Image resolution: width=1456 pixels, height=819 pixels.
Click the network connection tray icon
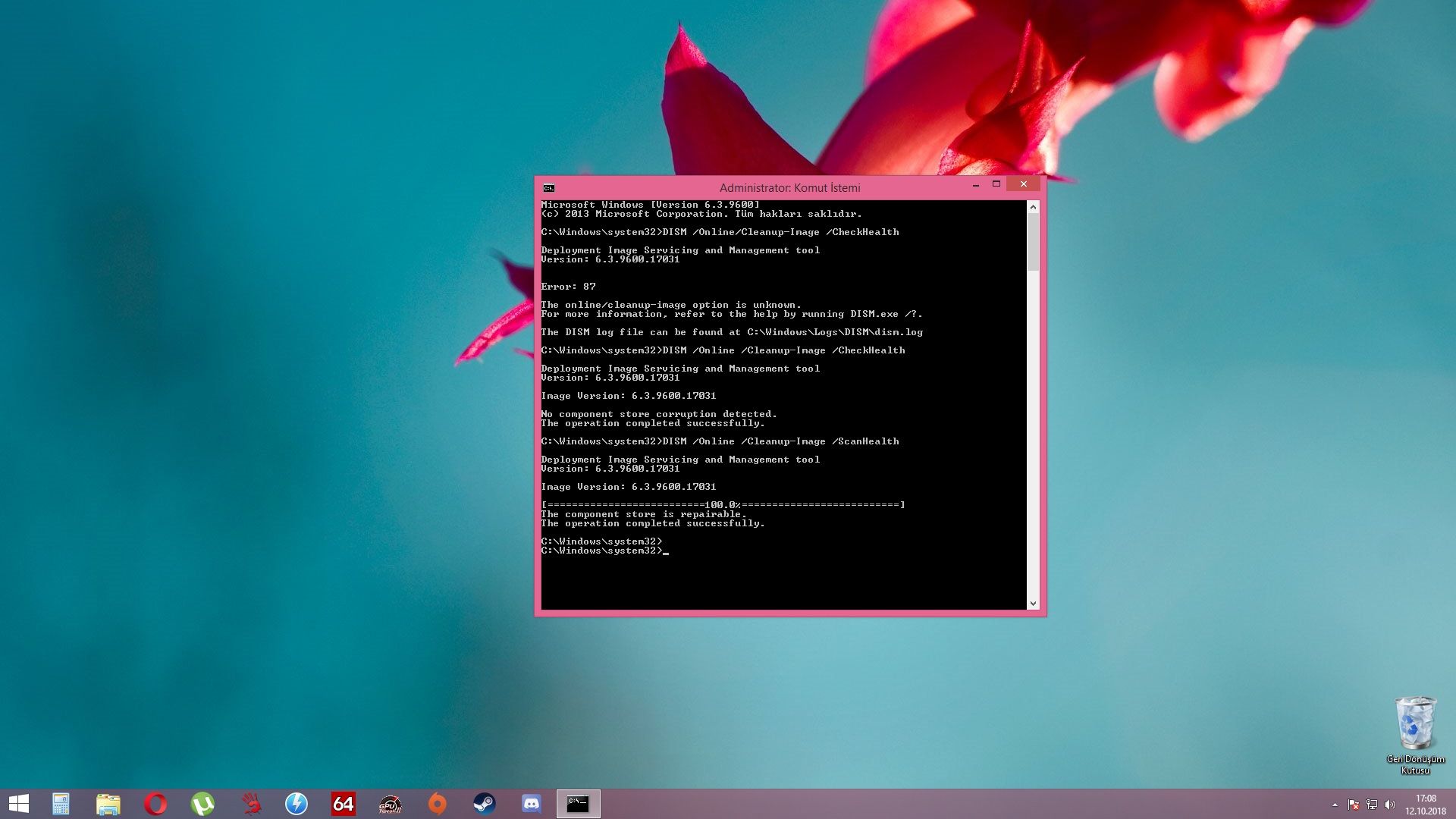tap(1372, 805)
